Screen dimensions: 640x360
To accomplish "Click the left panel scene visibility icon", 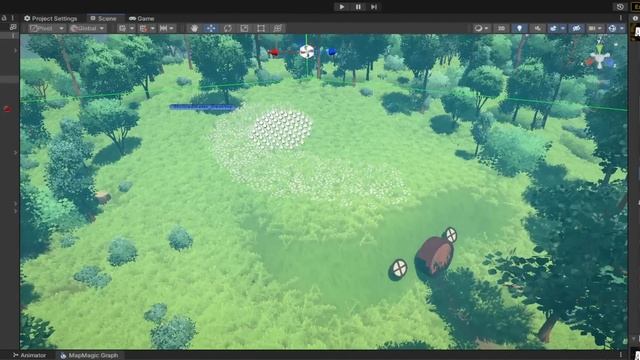I will click(x=13, y=27).
